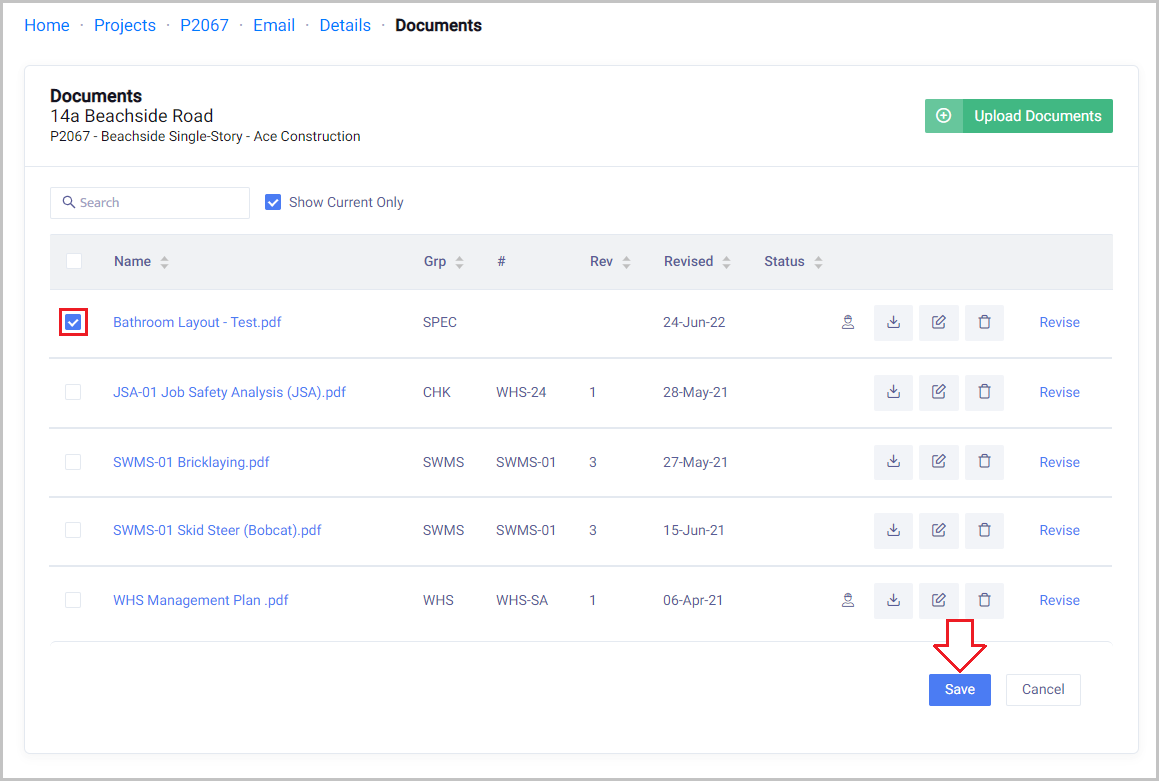1159x781 pixels.
Task: Download the Bathroom Layout - Test.pdf file
Action: (893, 323)
